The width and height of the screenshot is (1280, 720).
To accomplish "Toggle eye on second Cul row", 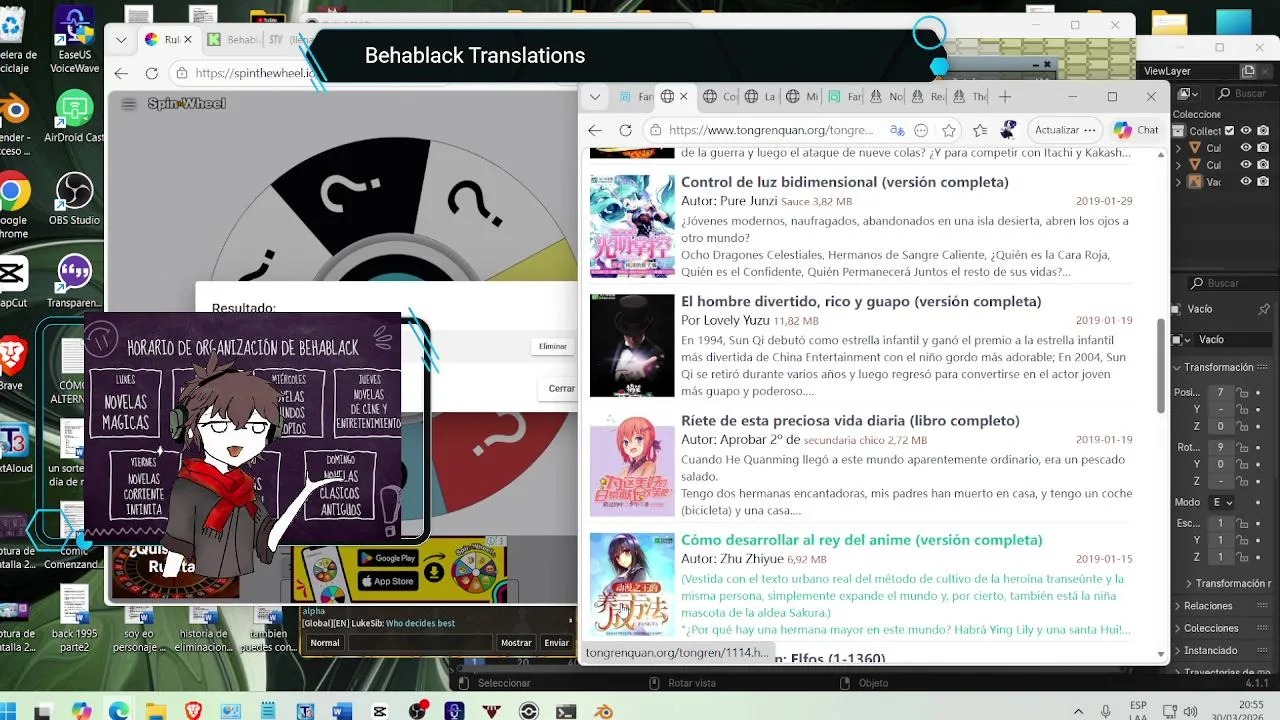I will (1246, 165).
